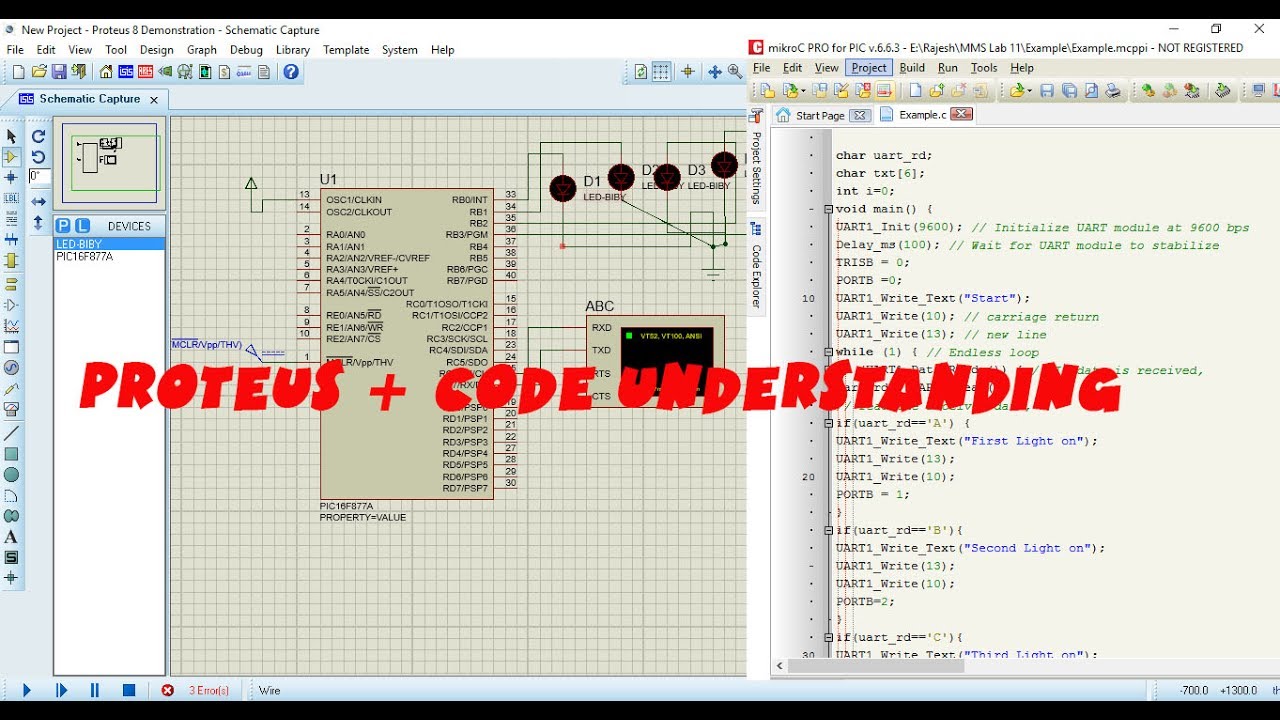Open Project Settings side panel

click(757, 158)
